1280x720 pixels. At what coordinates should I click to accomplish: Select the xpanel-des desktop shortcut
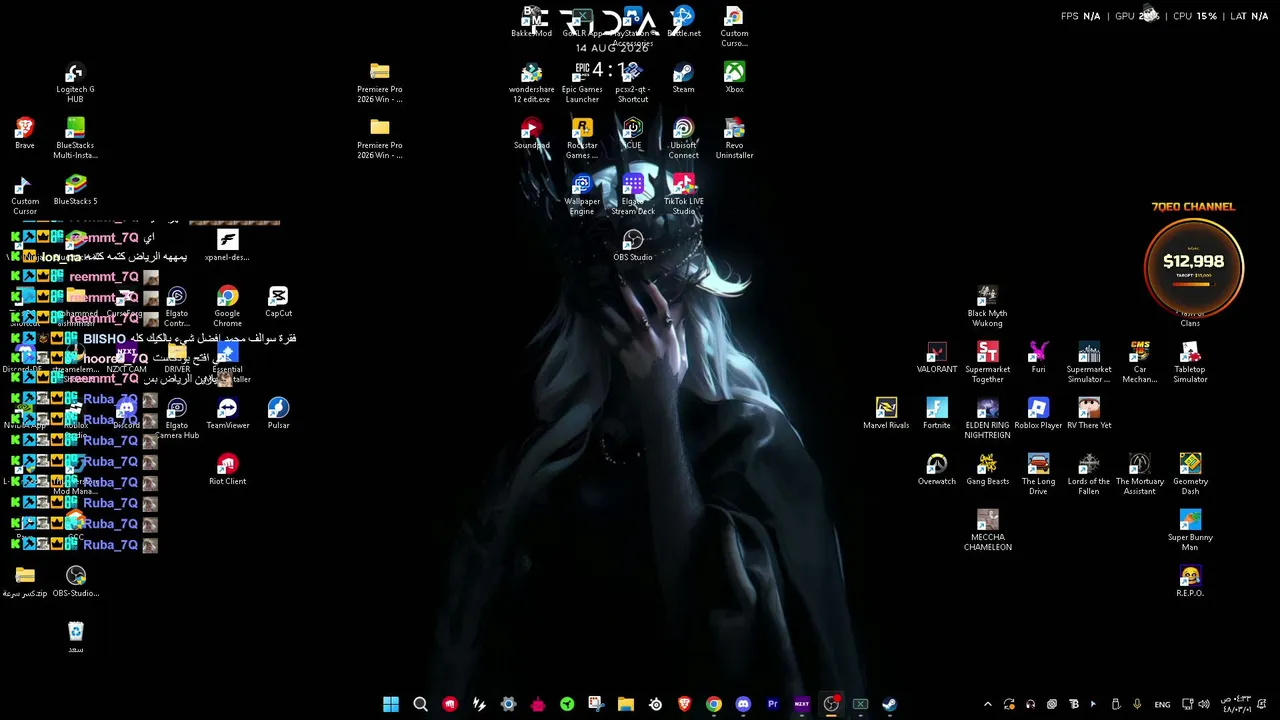pyautogui.click(x=227, y=246)
